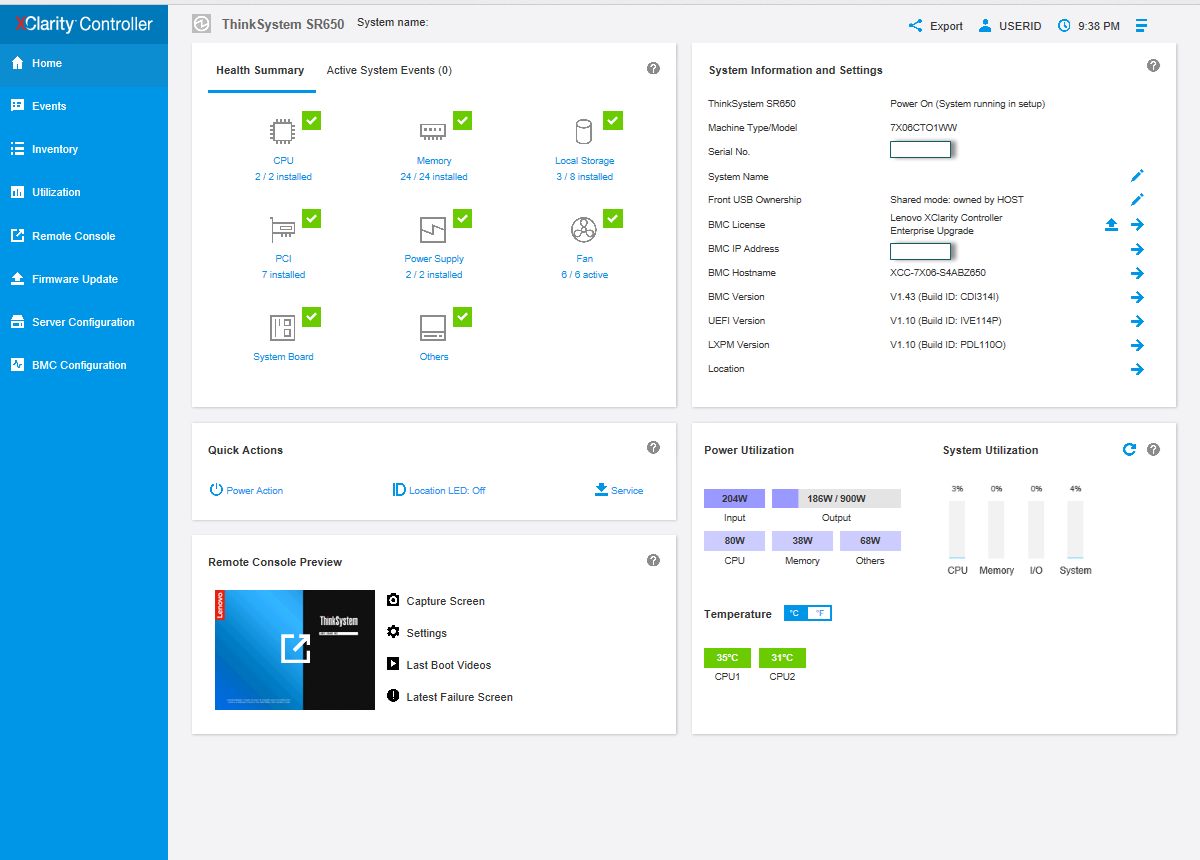Open Remote Console in the sidebar
Viewport: 1200px width, 860px height.
click(x=84, y=236)
